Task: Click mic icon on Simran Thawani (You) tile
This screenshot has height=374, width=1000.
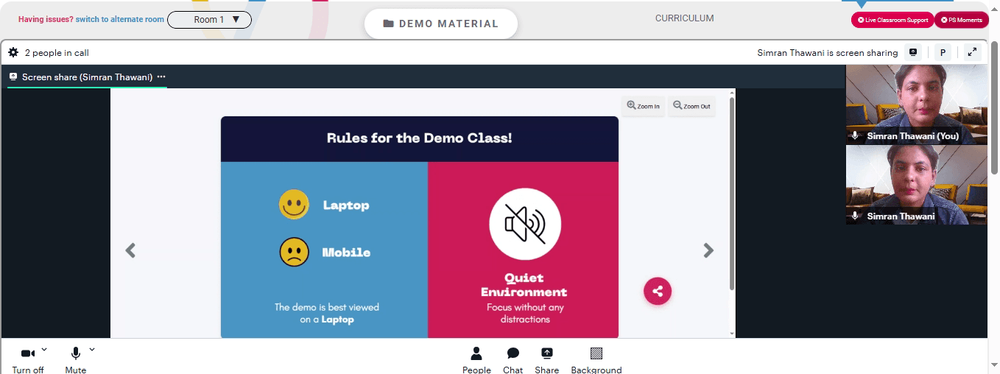Action: click(855, 136)
